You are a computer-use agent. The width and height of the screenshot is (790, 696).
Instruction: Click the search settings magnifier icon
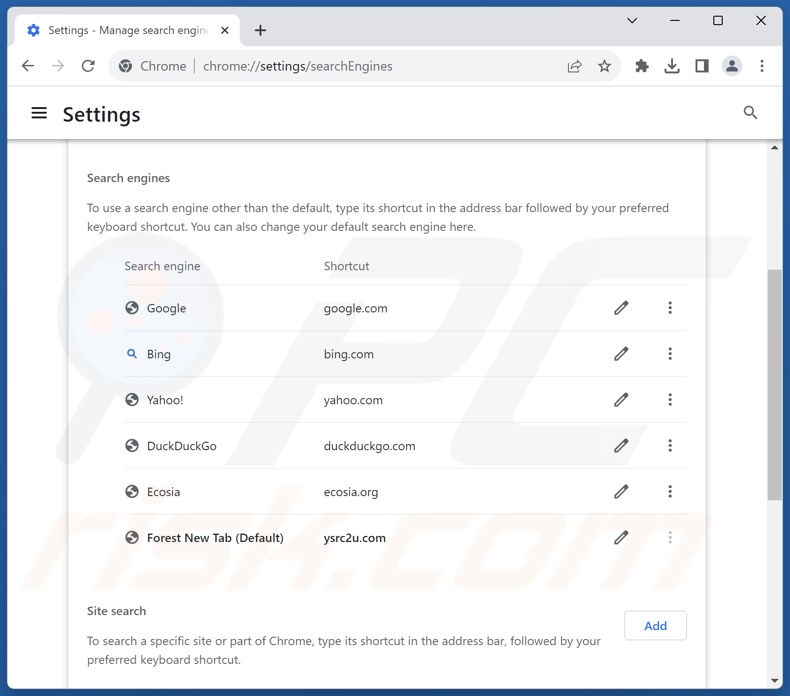(750, 113)
